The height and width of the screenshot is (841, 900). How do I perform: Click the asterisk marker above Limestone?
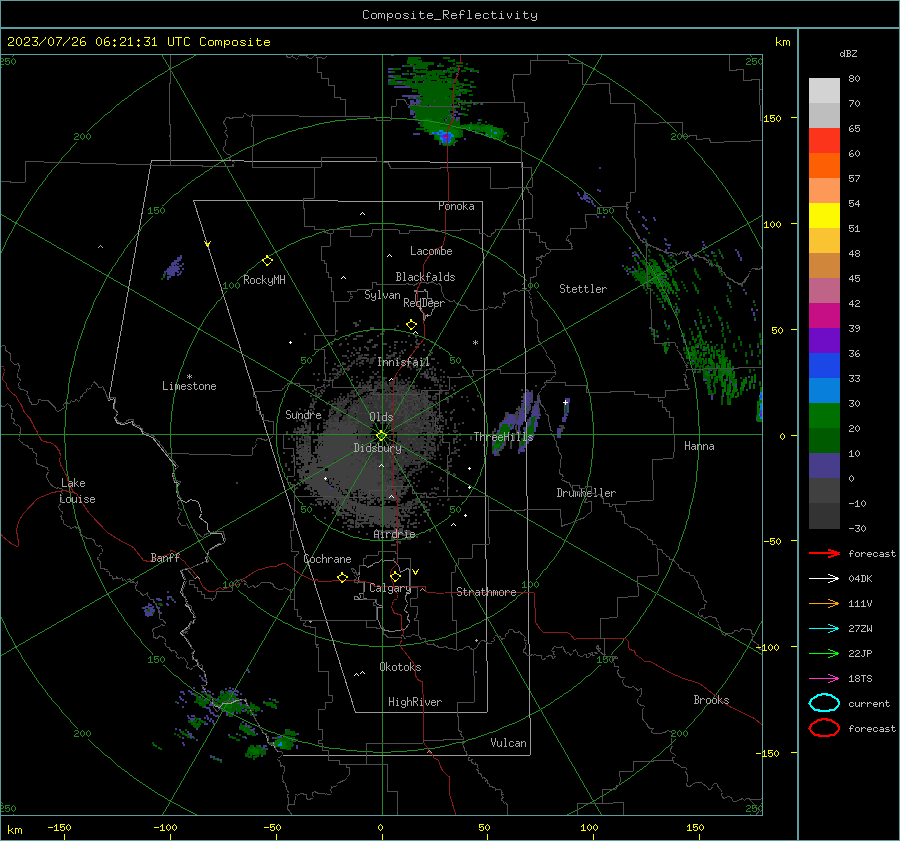click(x=189, y=377)
